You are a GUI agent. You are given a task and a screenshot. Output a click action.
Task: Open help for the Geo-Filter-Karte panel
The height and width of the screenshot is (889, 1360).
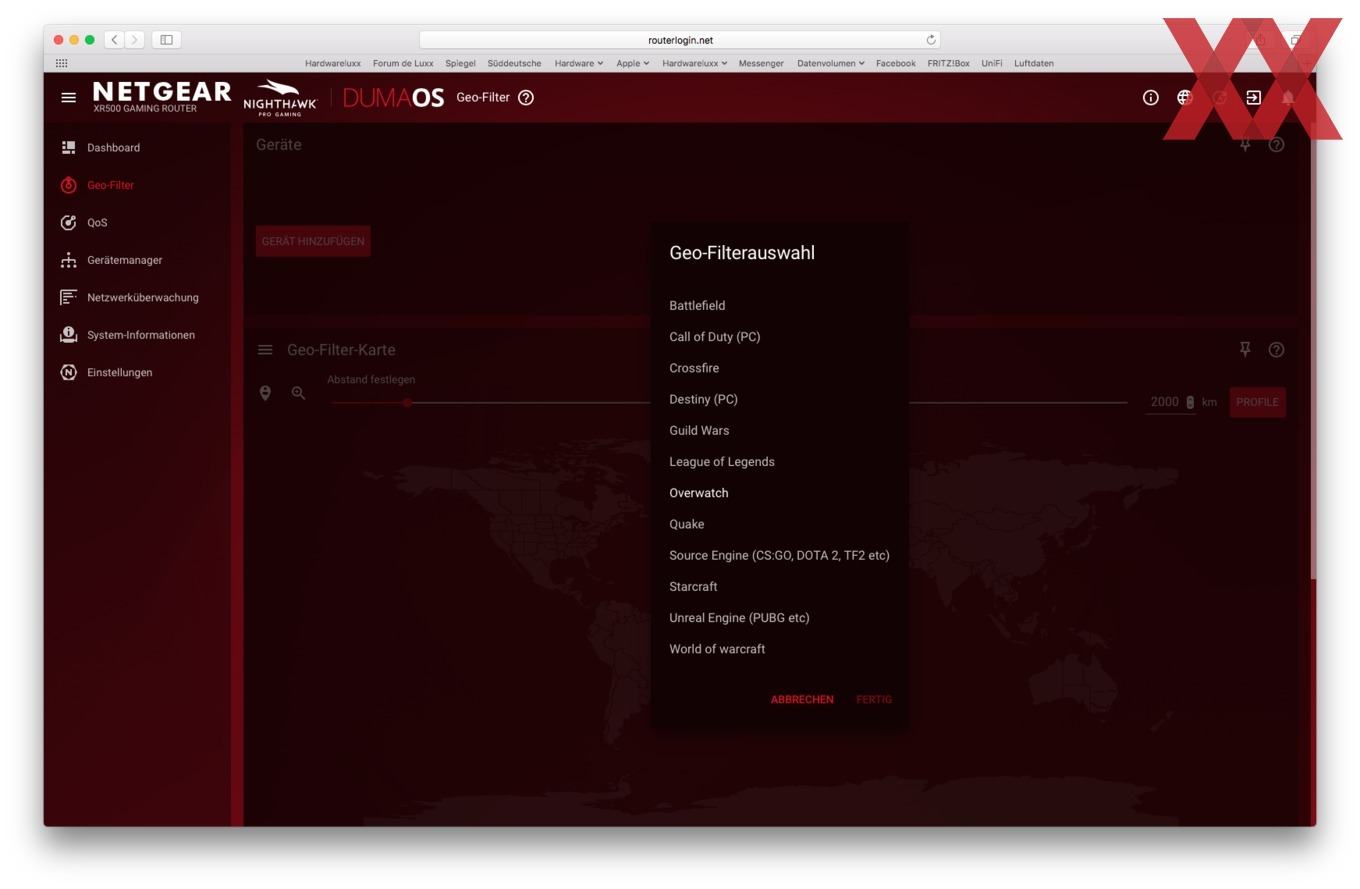tap(1276, 349)
